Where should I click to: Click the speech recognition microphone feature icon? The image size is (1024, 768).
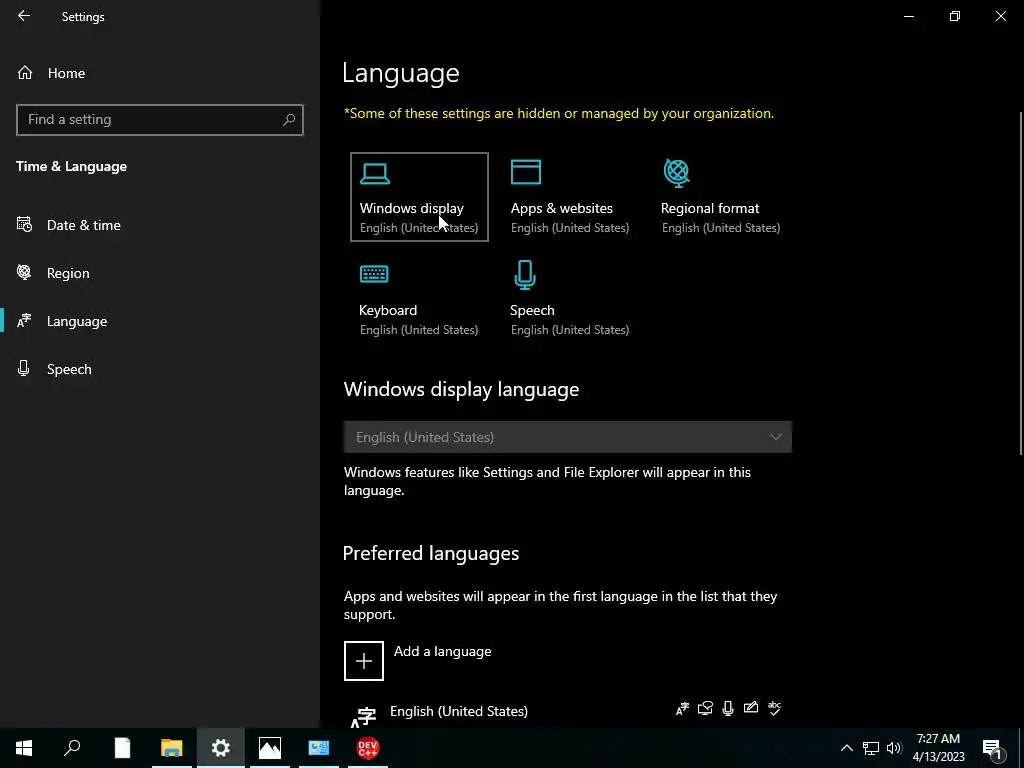point(728,709)
